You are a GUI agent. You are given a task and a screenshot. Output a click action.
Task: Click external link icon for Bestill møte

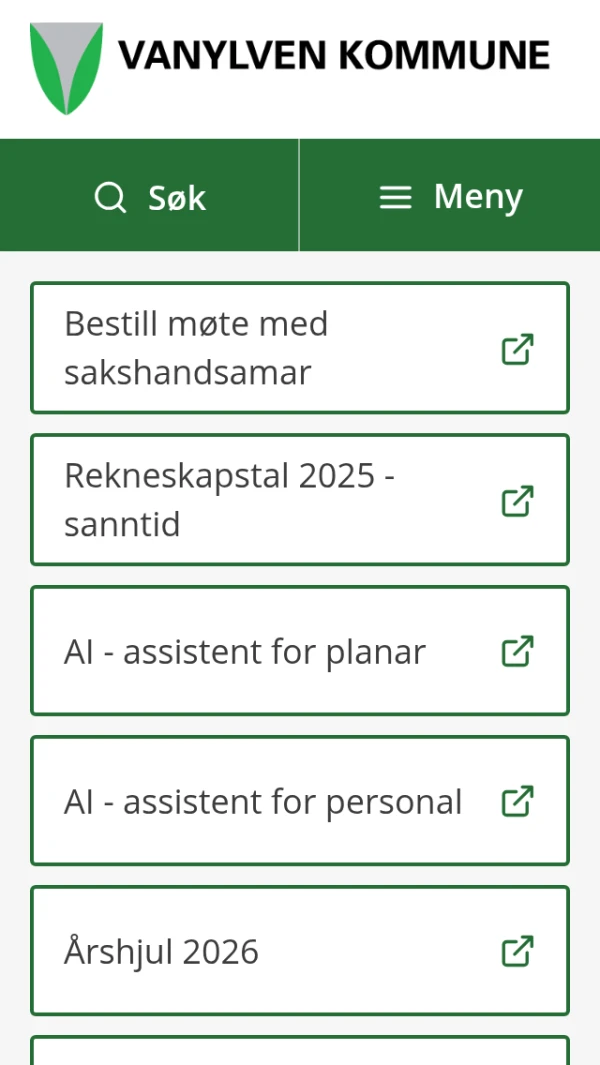517,350
